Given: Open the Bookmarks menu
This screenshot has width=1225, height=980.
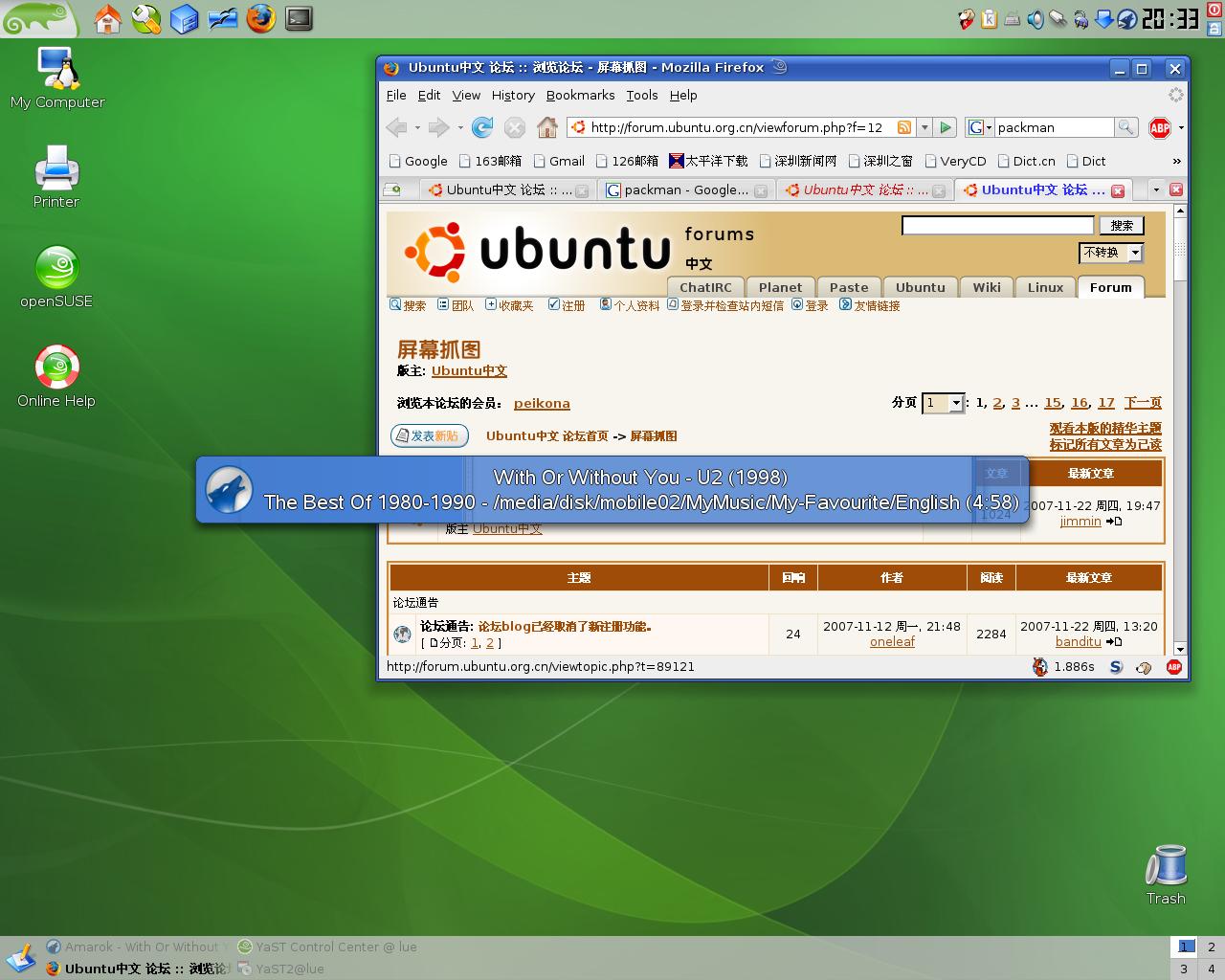Looking at the screenshot, I should (x=580, y=95).
